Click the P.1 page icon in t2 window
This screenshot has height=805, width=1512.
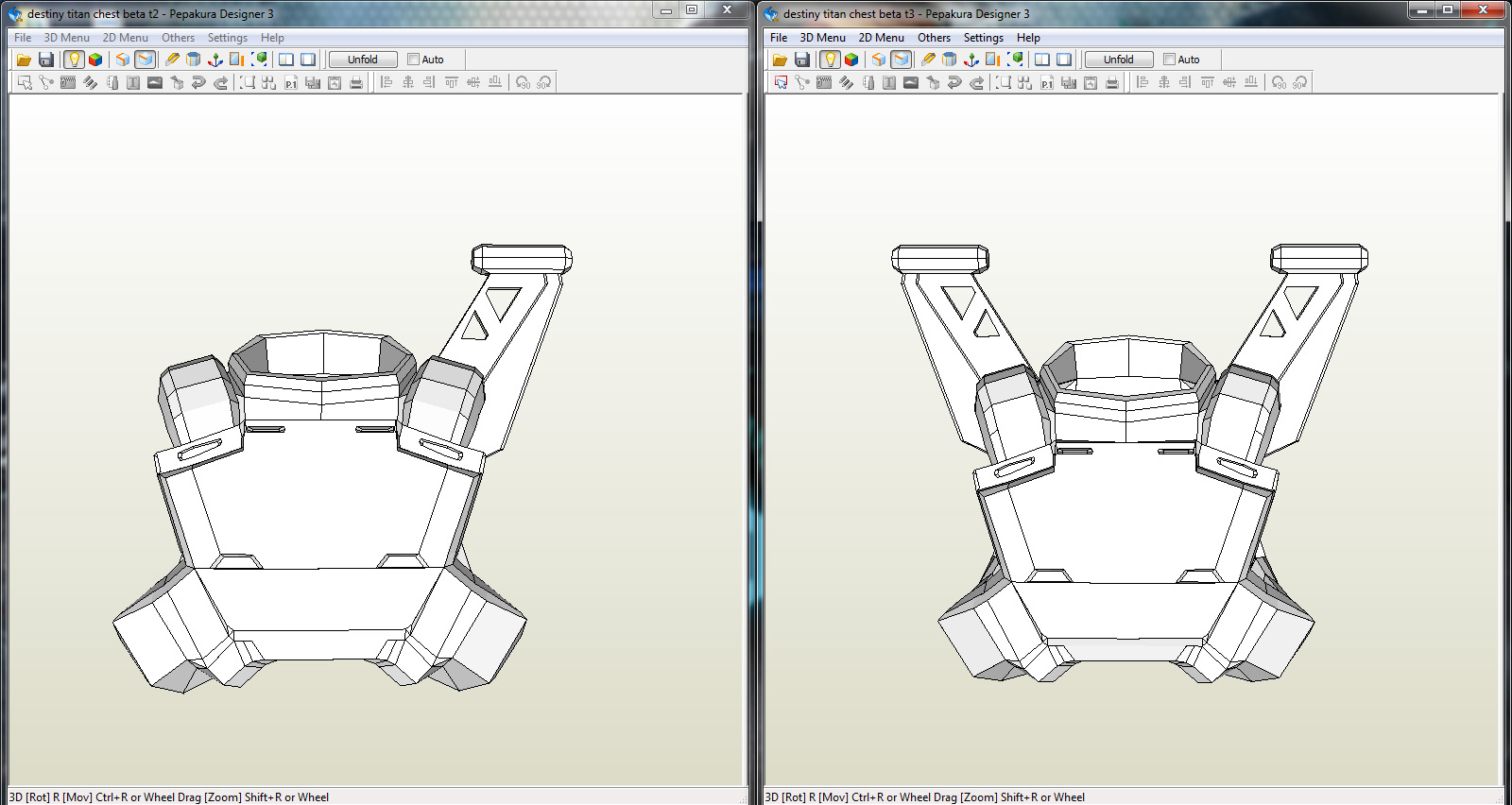(291, 82)
